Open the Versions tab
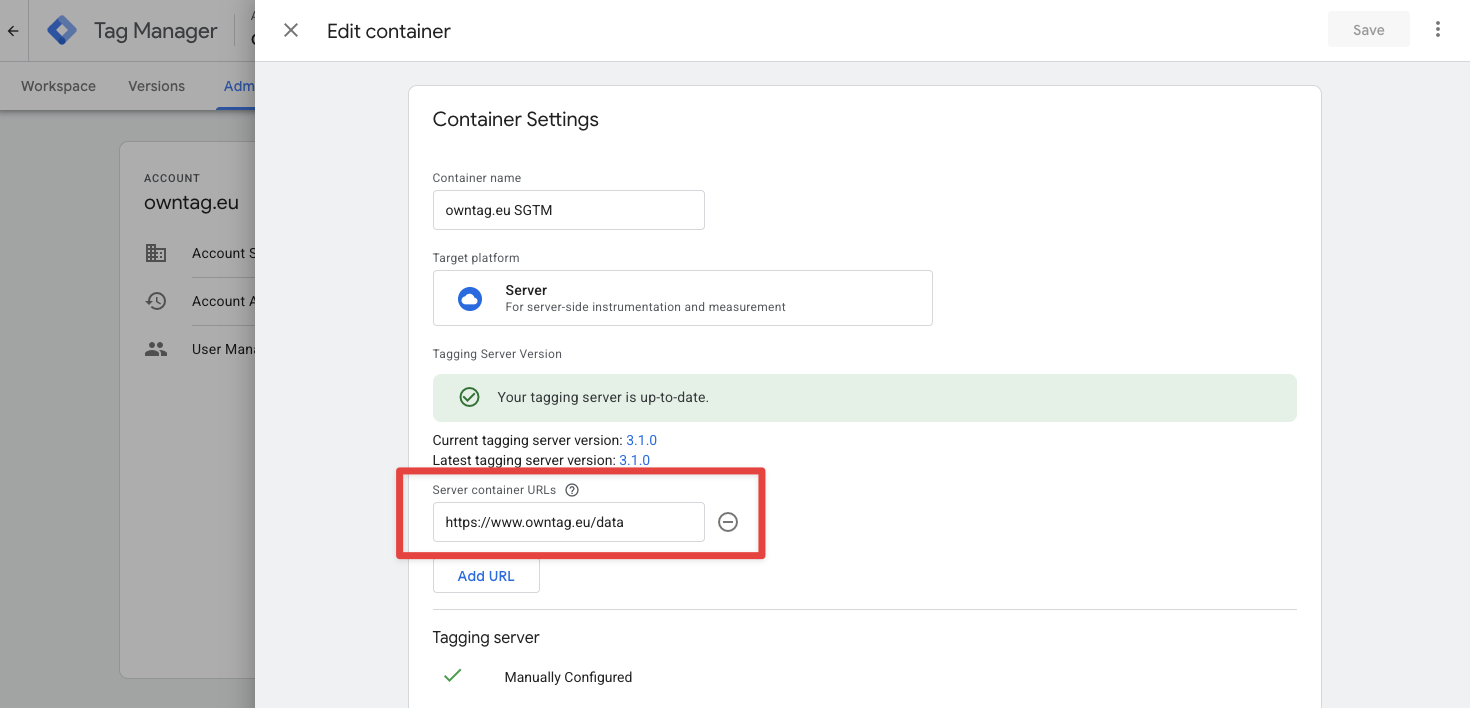 click(156, 86)
